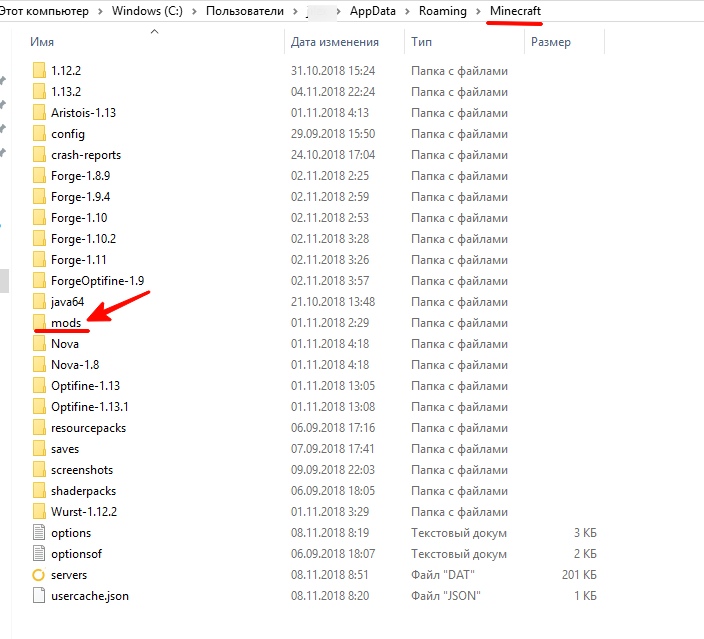704x639 pixels.
Task: Select the mods folder icon
Action: click(39, 322)
